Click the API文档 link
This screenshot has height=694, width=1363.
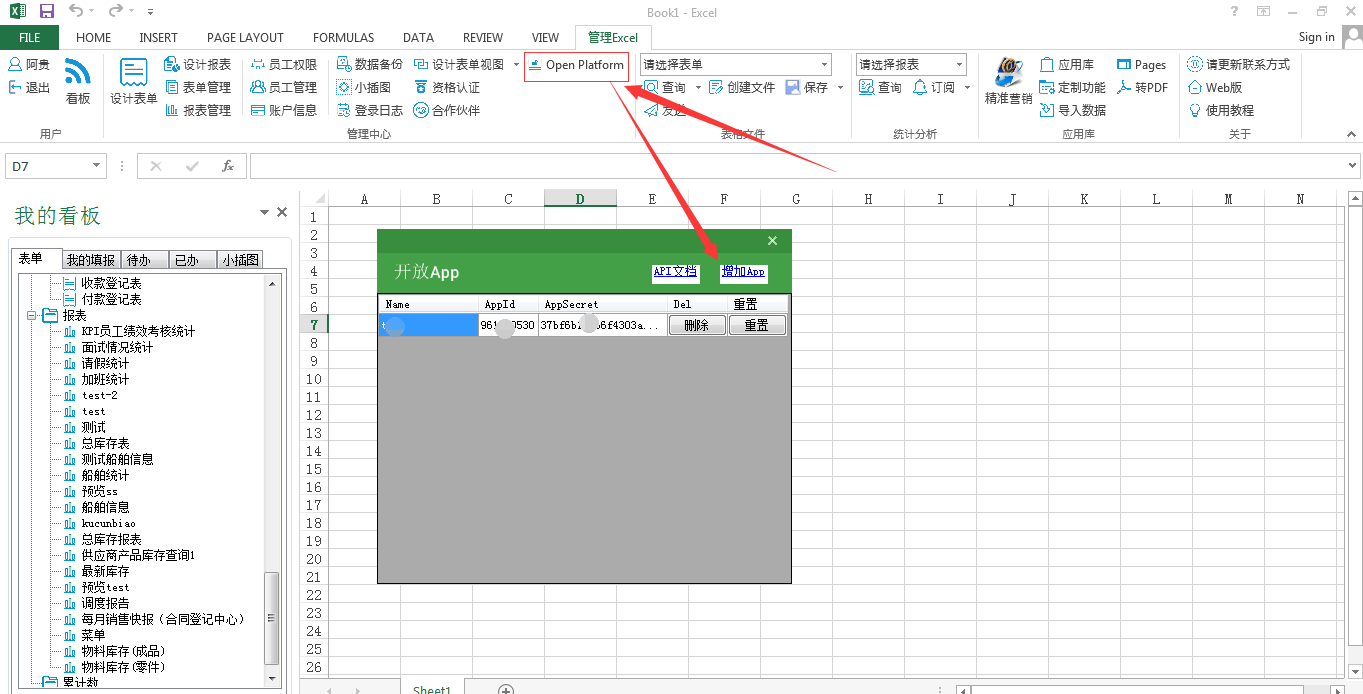pos(675,271)
